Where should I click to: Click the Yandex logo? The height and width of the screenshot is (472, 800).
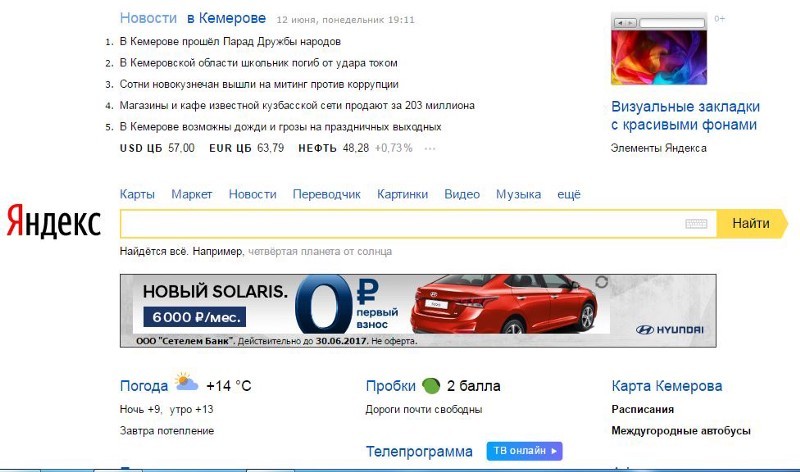tap(54, 222)
